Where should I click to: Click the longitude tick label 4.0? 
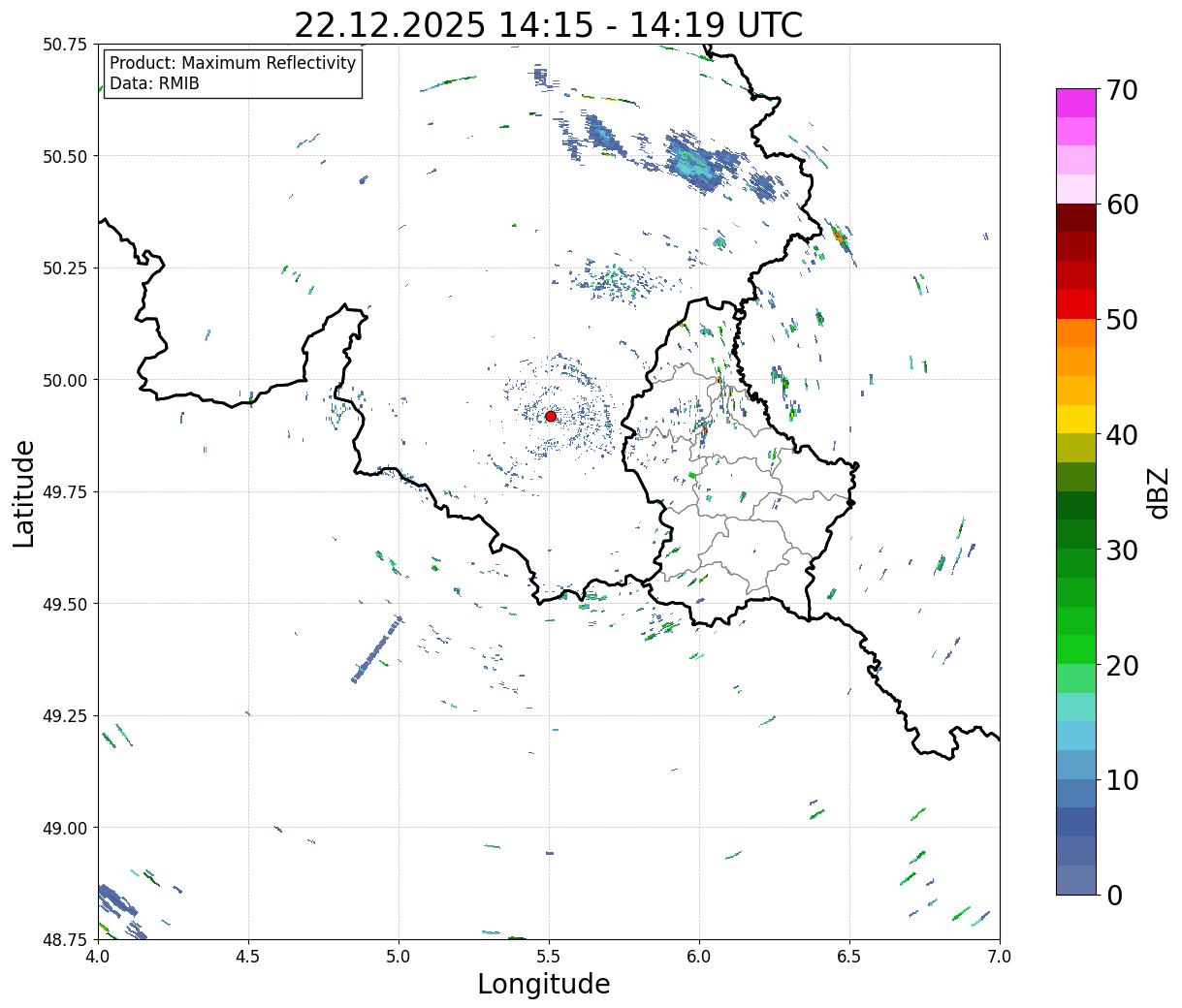[98, 957]
